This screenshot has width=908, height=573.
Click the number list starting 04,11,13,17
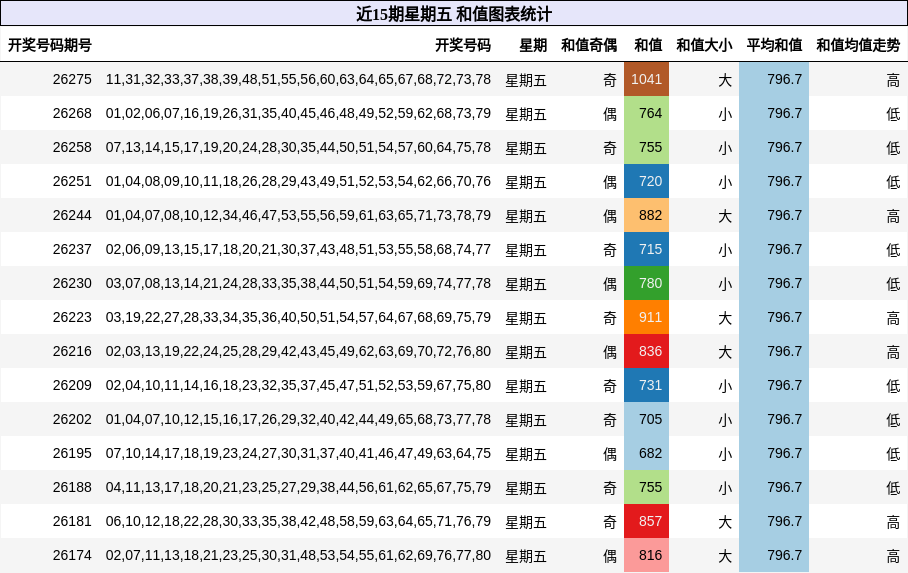[298, 487]
